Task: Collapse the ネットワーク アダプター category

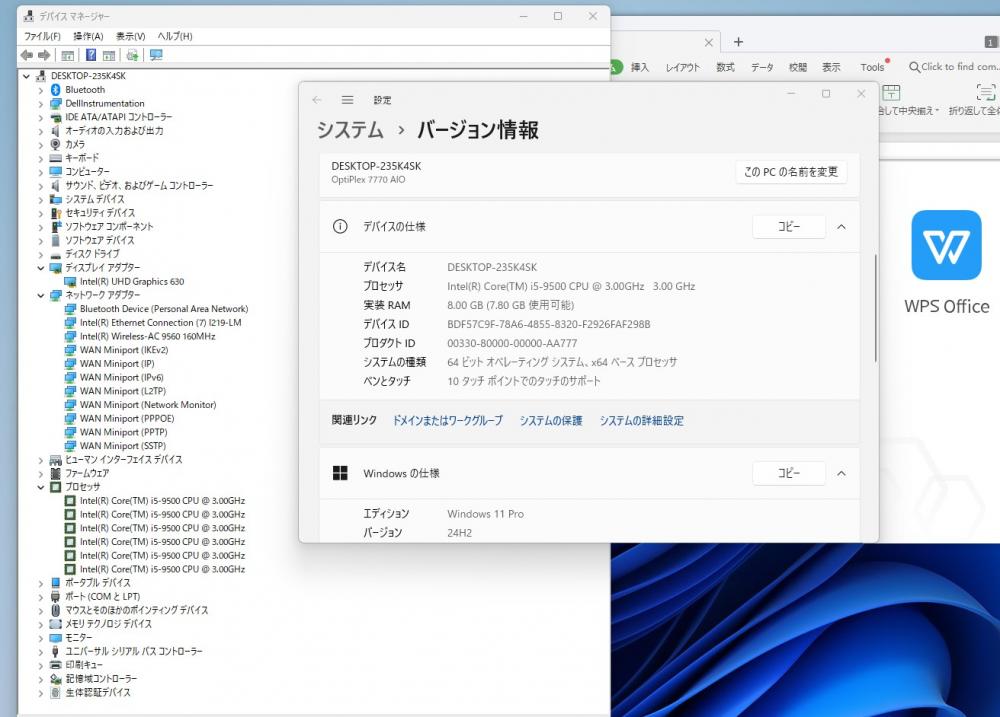Action: tap(41, 295)
